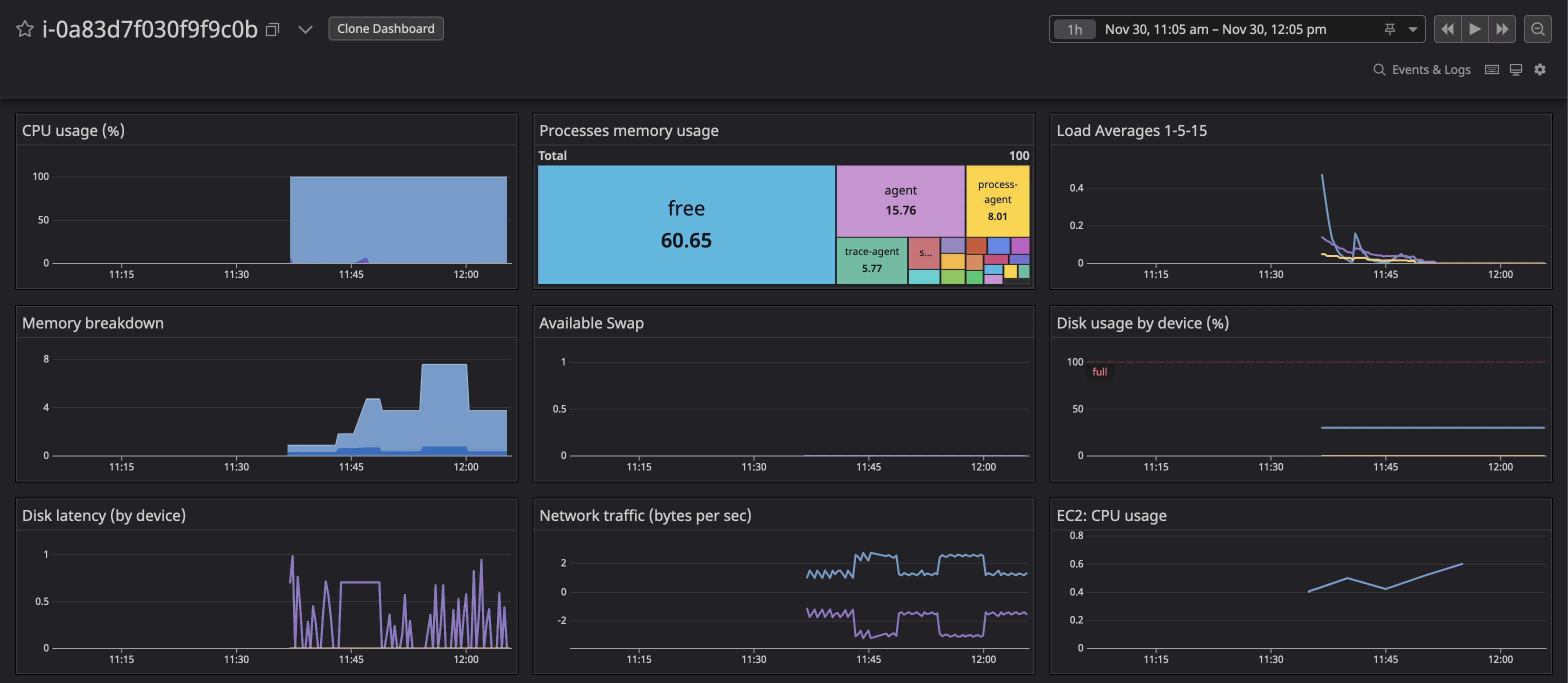Click the blue disk usage line

tap(1432, 427)
